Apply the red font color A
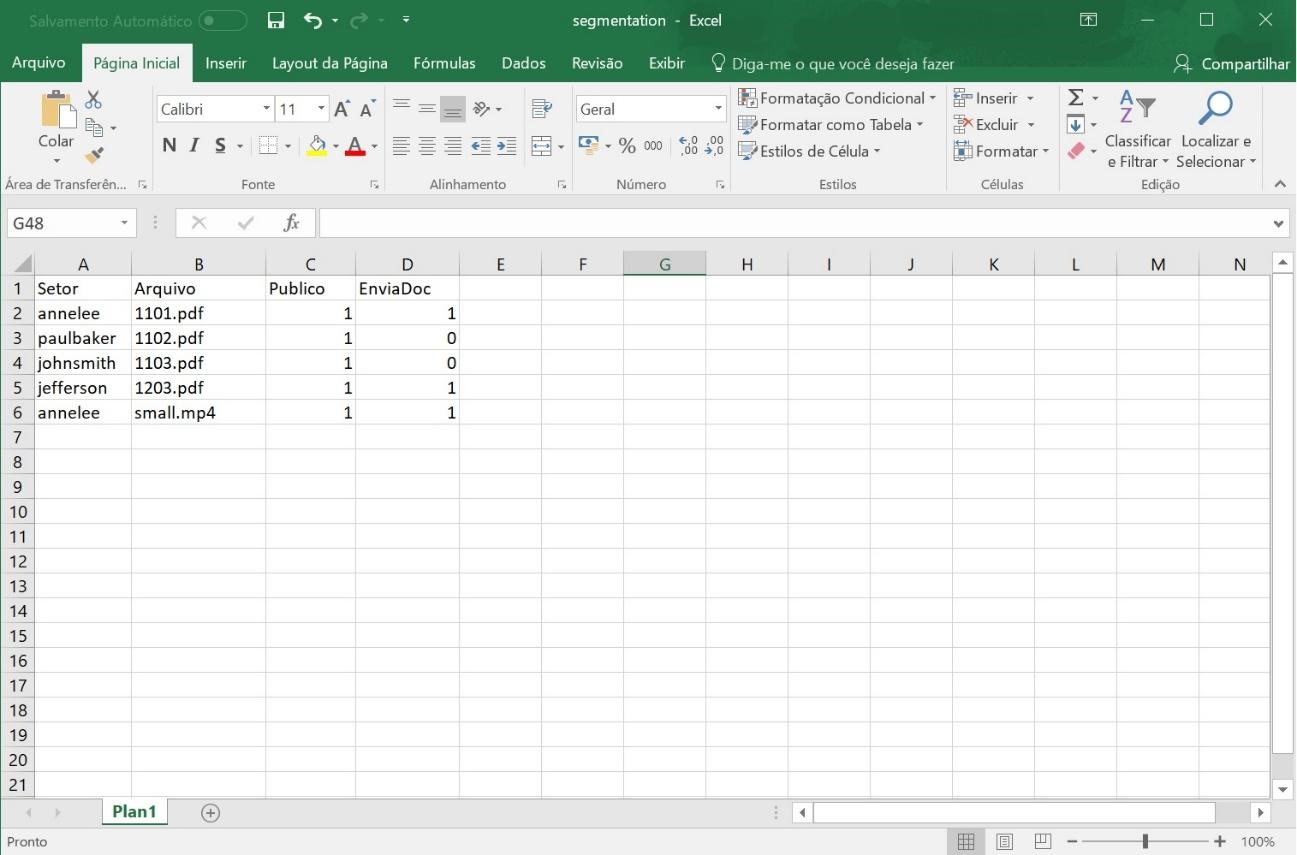The width and height of the screenshot is (1297, 855). click(x=354, y=146)
